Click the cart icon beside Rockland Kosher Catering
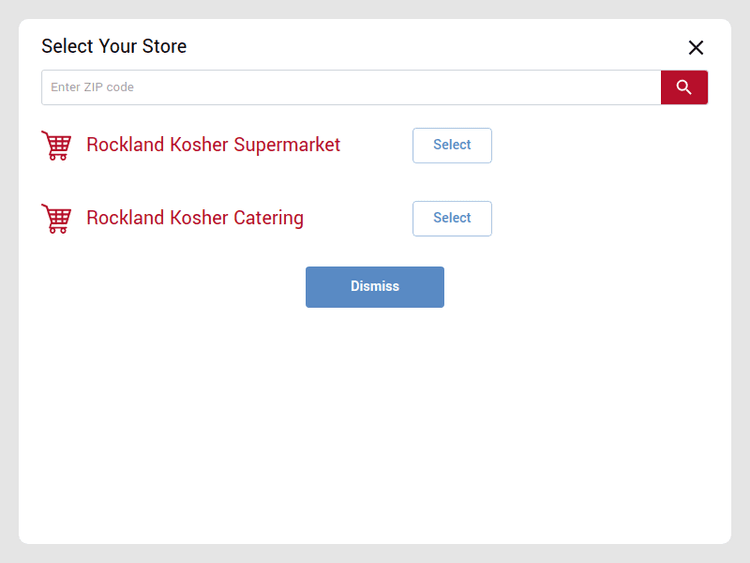 pyautogui.click(x=56, y=219)
